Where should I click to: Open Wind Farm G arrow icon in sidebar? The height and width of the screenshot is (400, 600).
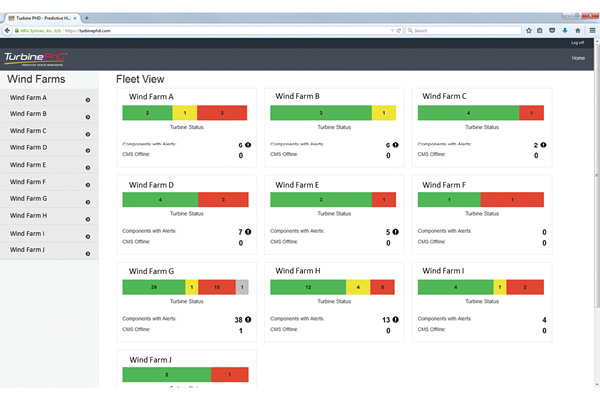click(88, 202)
